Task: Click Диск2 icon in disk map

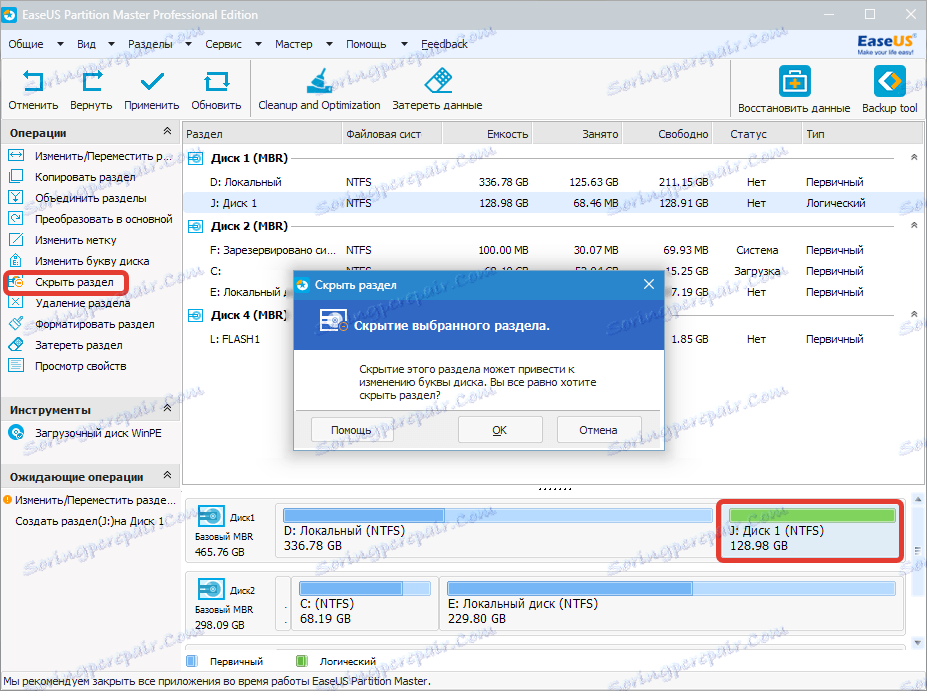Action: point(210,589)
